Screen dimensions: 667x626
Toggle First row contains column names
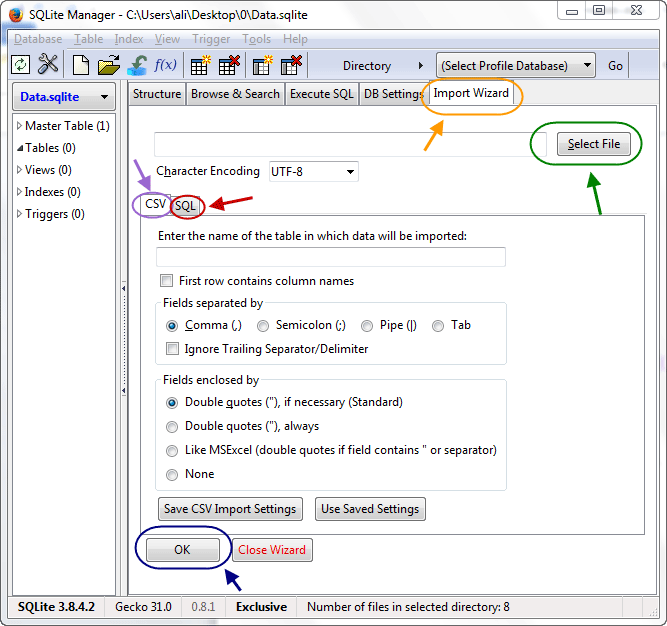[x=166, y=281]
